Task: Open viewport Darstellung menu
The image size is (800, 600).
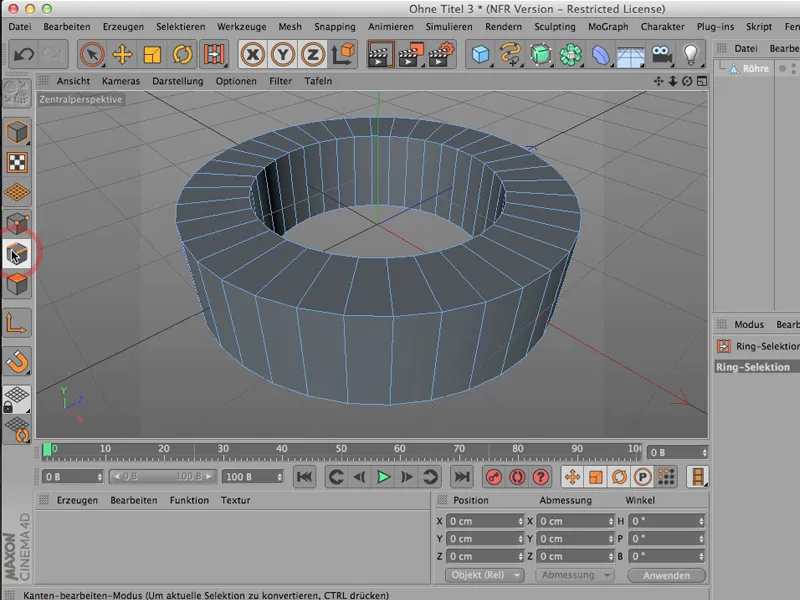Action: pyautogui.click(x=178, y=81)
